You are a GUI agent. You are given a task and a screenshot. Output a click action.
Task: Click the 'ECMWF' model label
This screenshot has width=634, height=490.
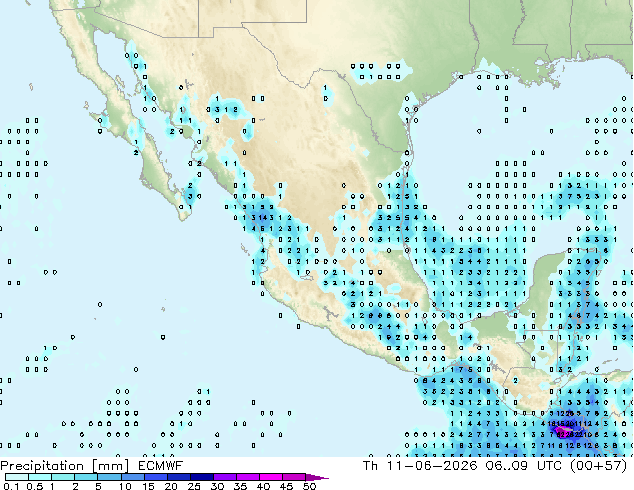[x=161, y=466]
